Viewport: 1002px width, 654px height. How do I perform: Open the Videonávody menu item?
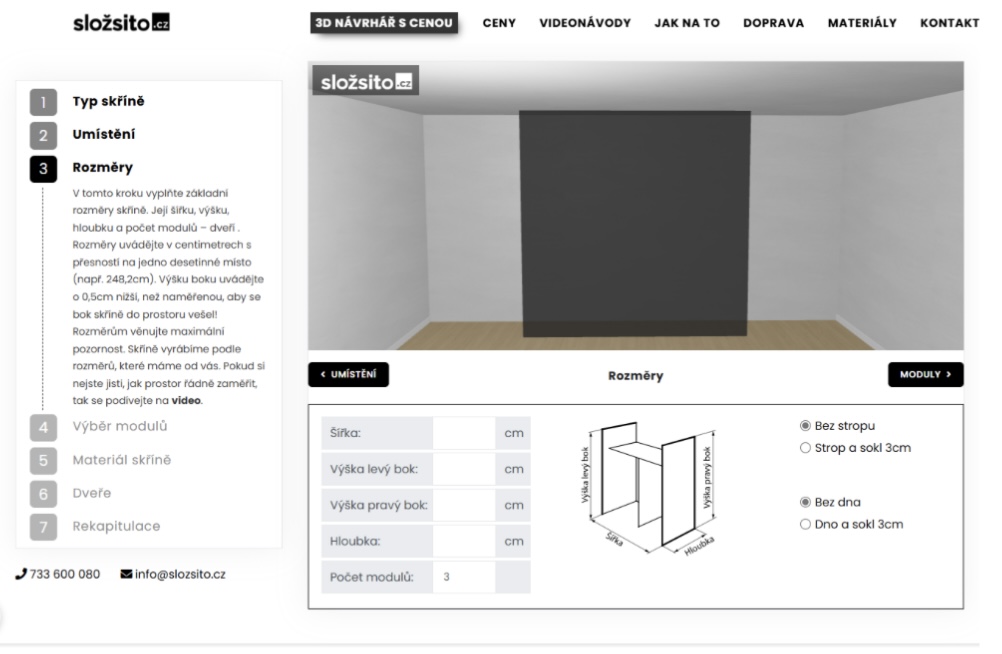585,23
